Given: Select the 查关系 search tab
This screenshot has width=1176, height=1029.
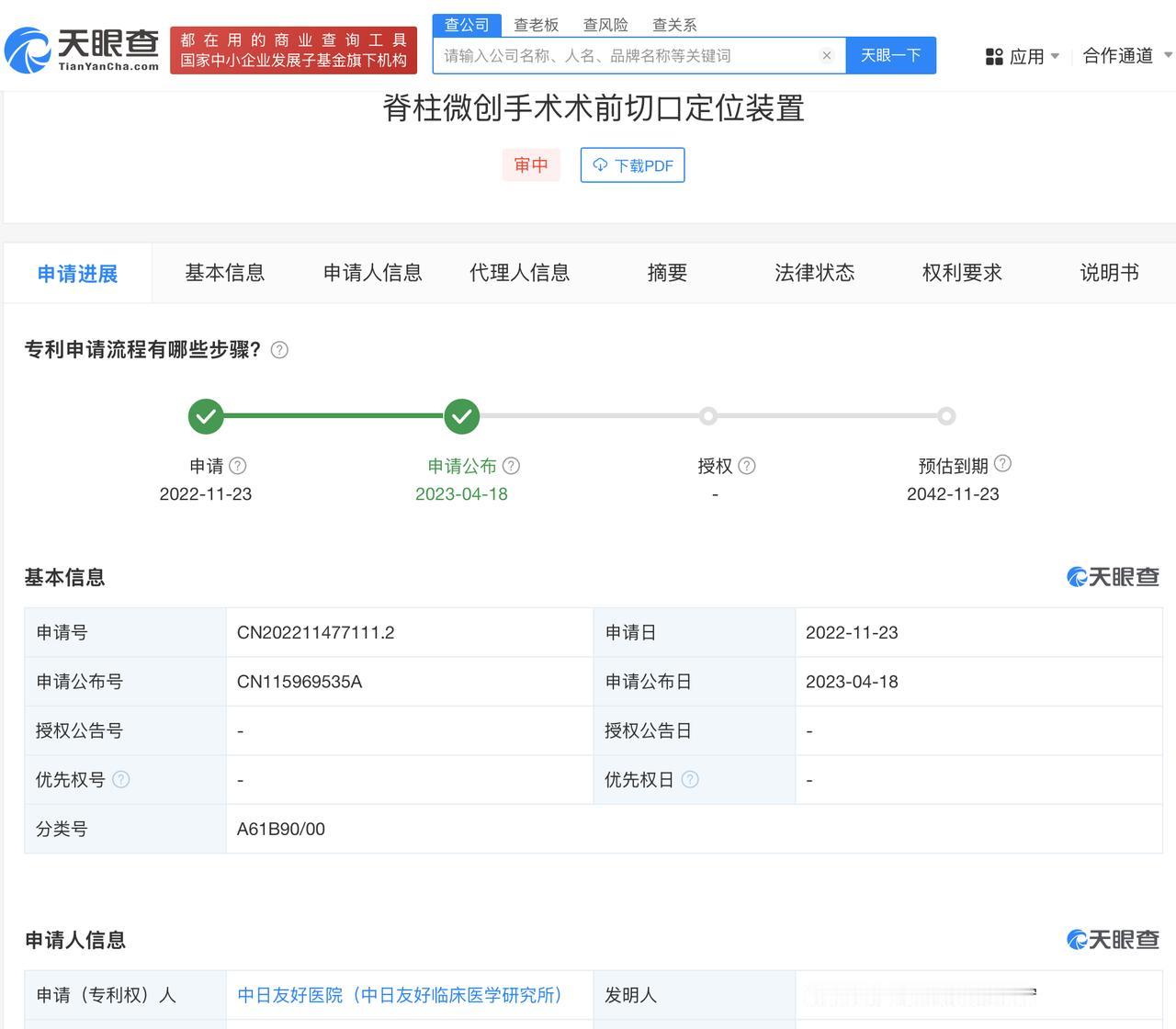Looking at the screenshot, I should (674, 25).
